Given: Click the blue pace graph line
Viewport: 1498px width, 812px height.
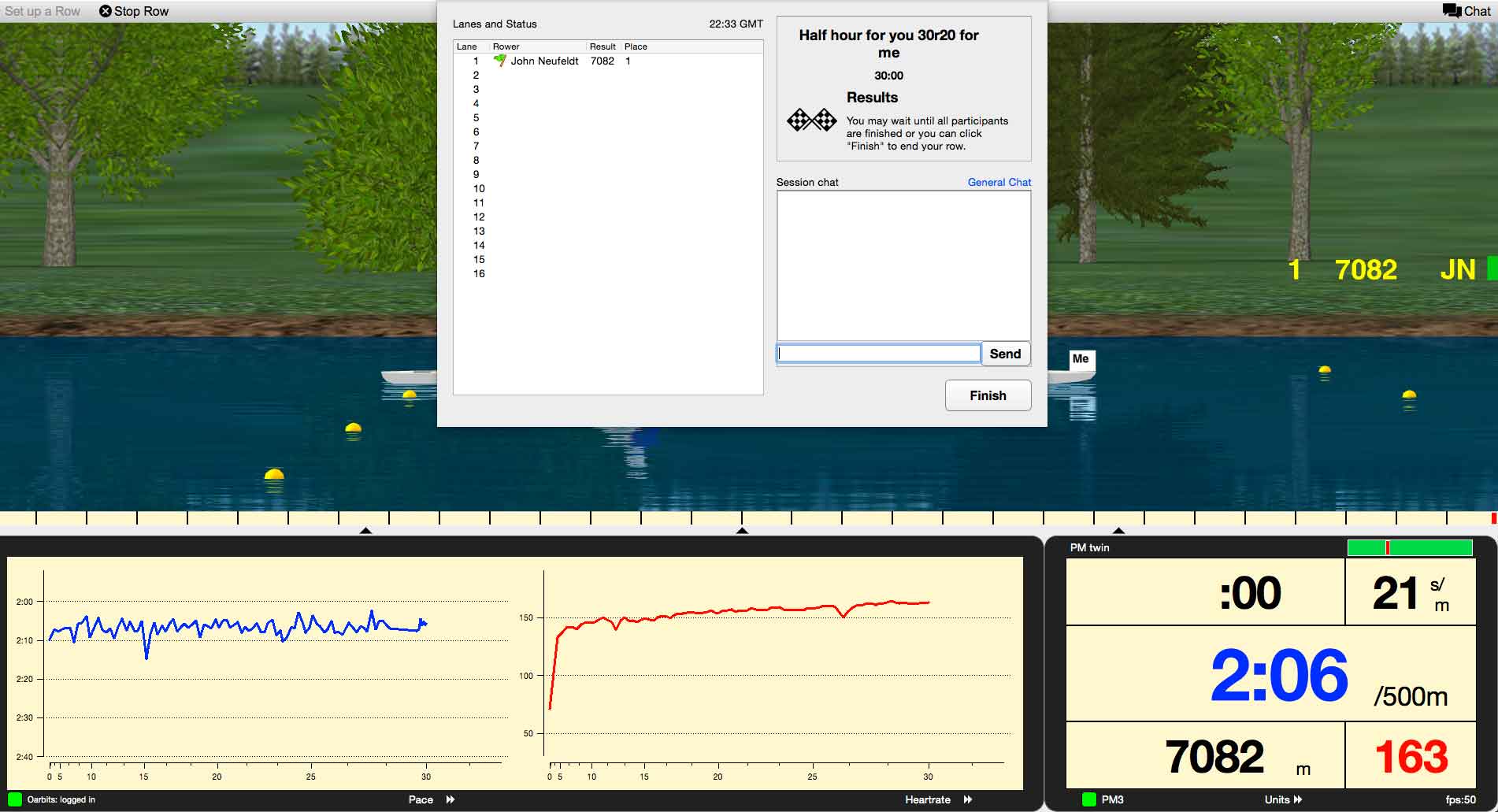Looking at the screenshot, I should [236, 627].
